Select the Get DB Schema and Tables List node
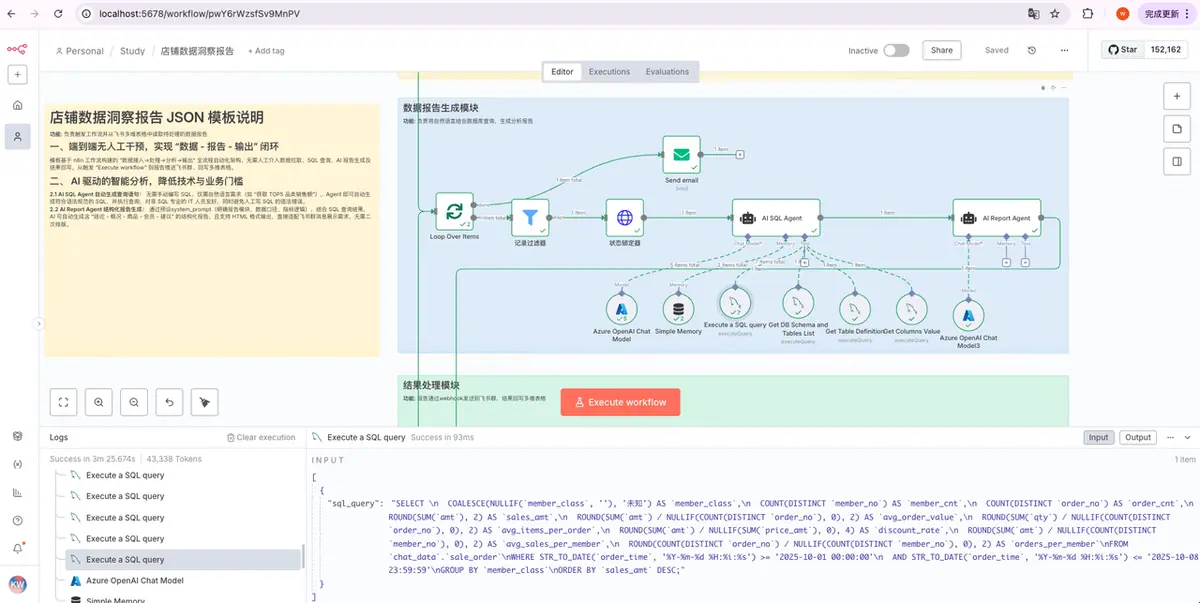1200x603 pixels. pos(797,302)
